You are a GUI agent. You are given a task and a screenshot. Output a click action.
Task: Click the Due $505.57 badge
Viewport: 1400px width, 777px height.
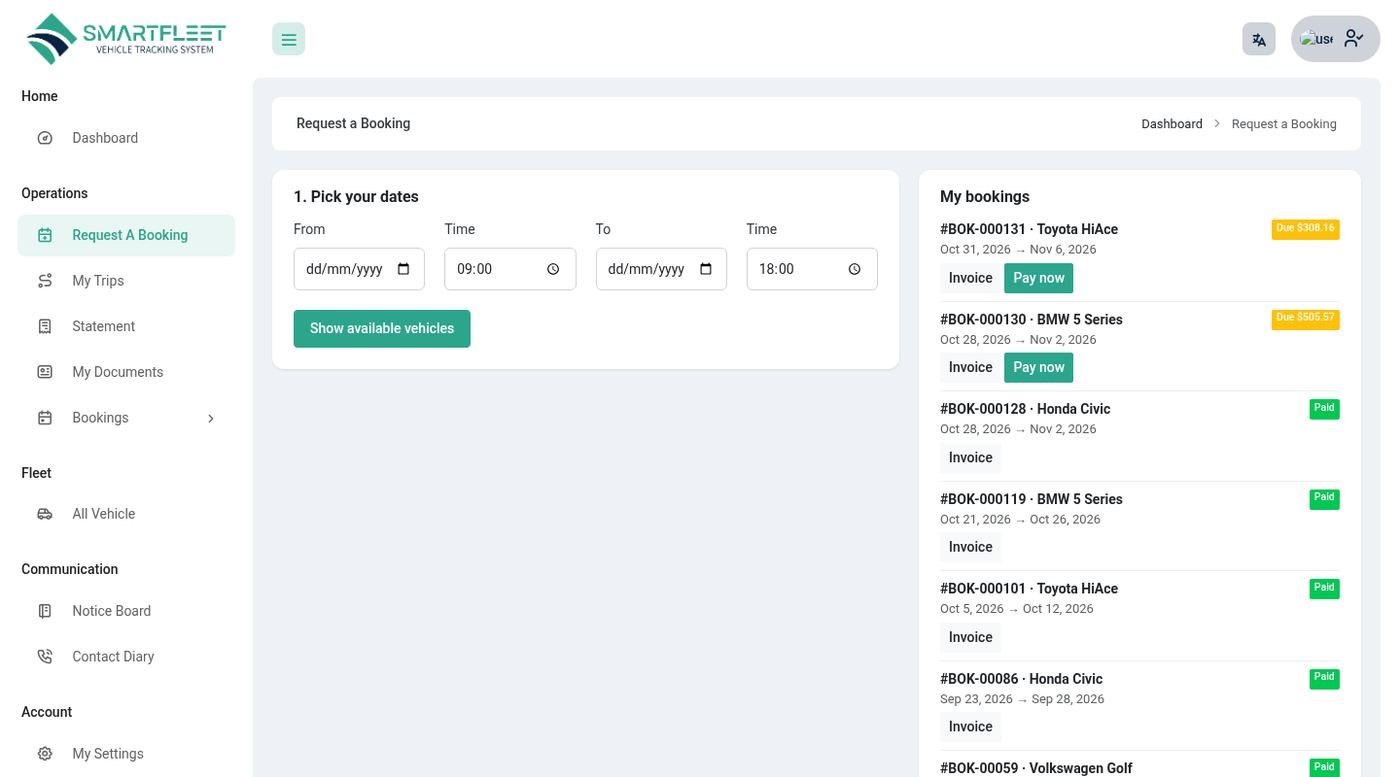pyautogui.click(x=1305, y=319)
